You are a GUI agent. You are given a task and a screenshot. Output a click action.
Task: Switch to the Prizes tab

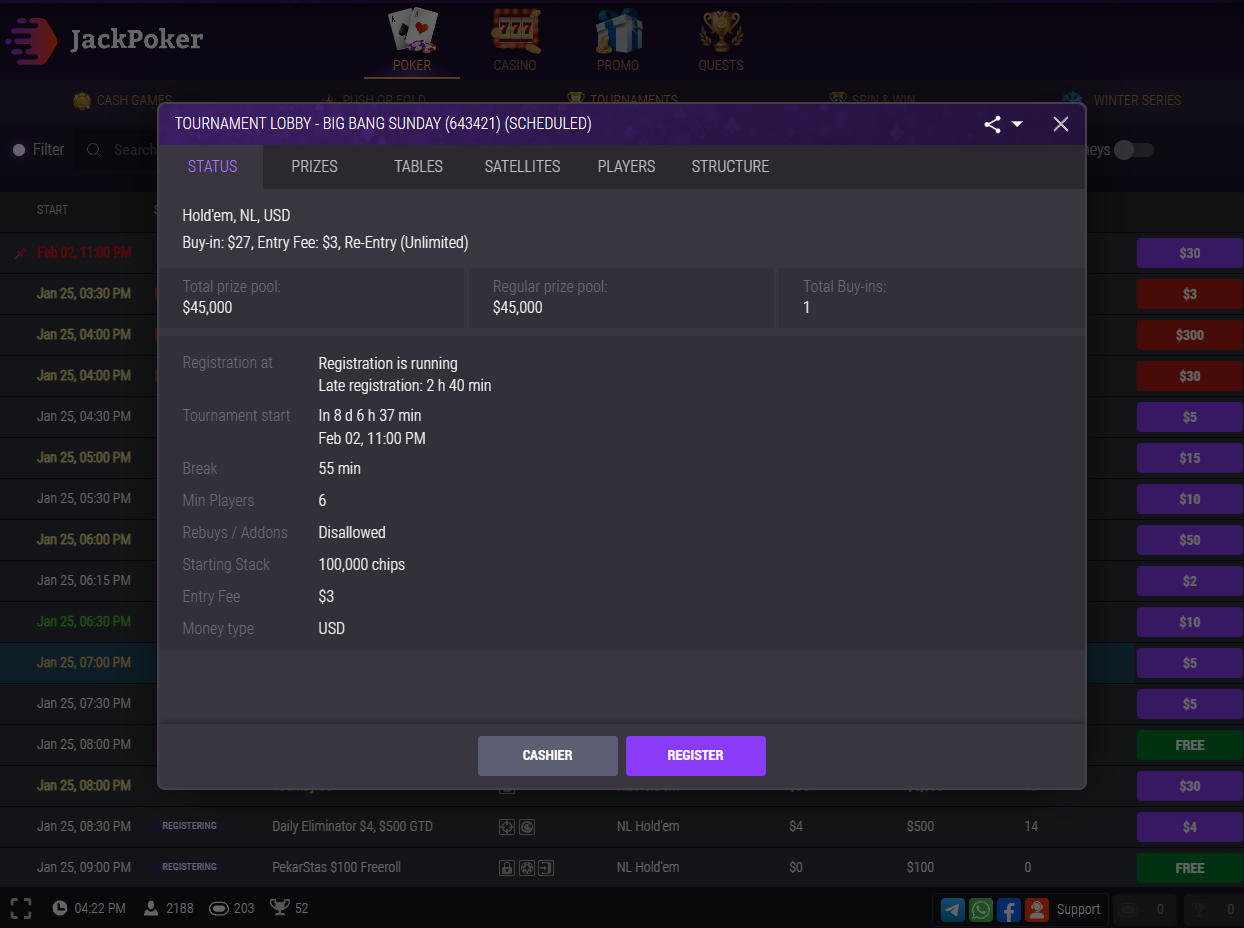coord(314,167)
